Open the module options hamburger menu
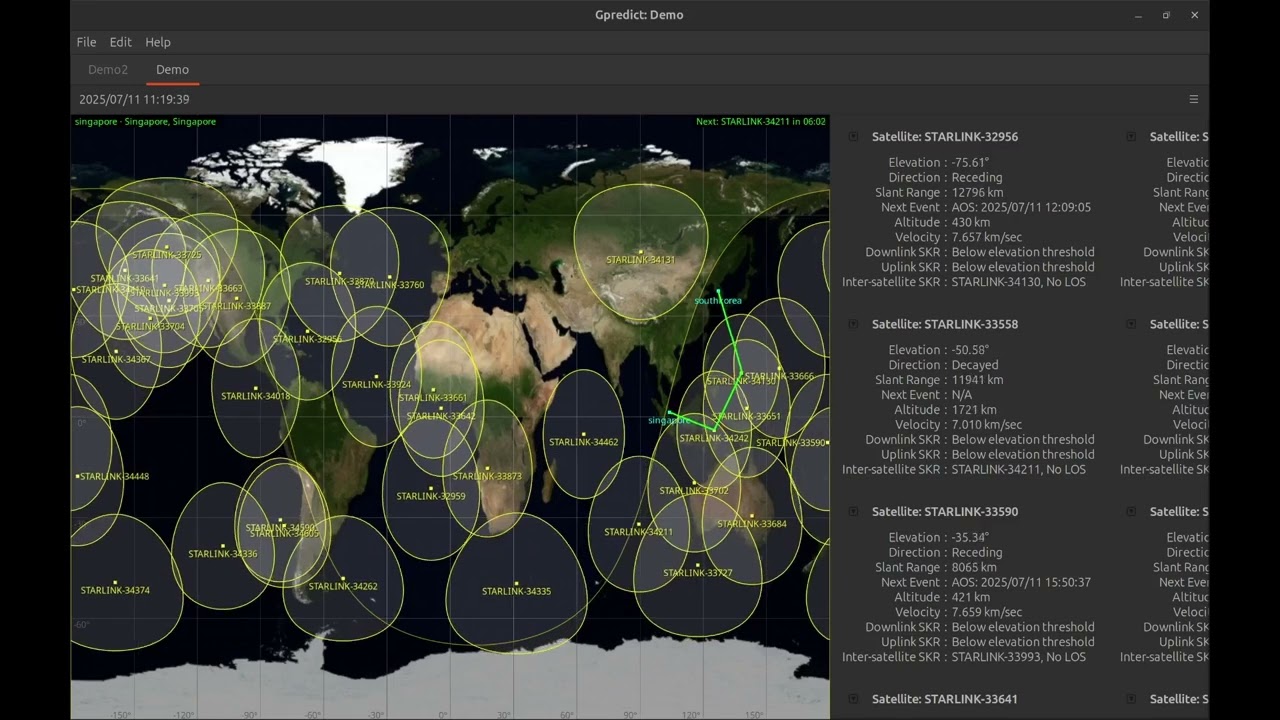 [x=1193, y=99]
